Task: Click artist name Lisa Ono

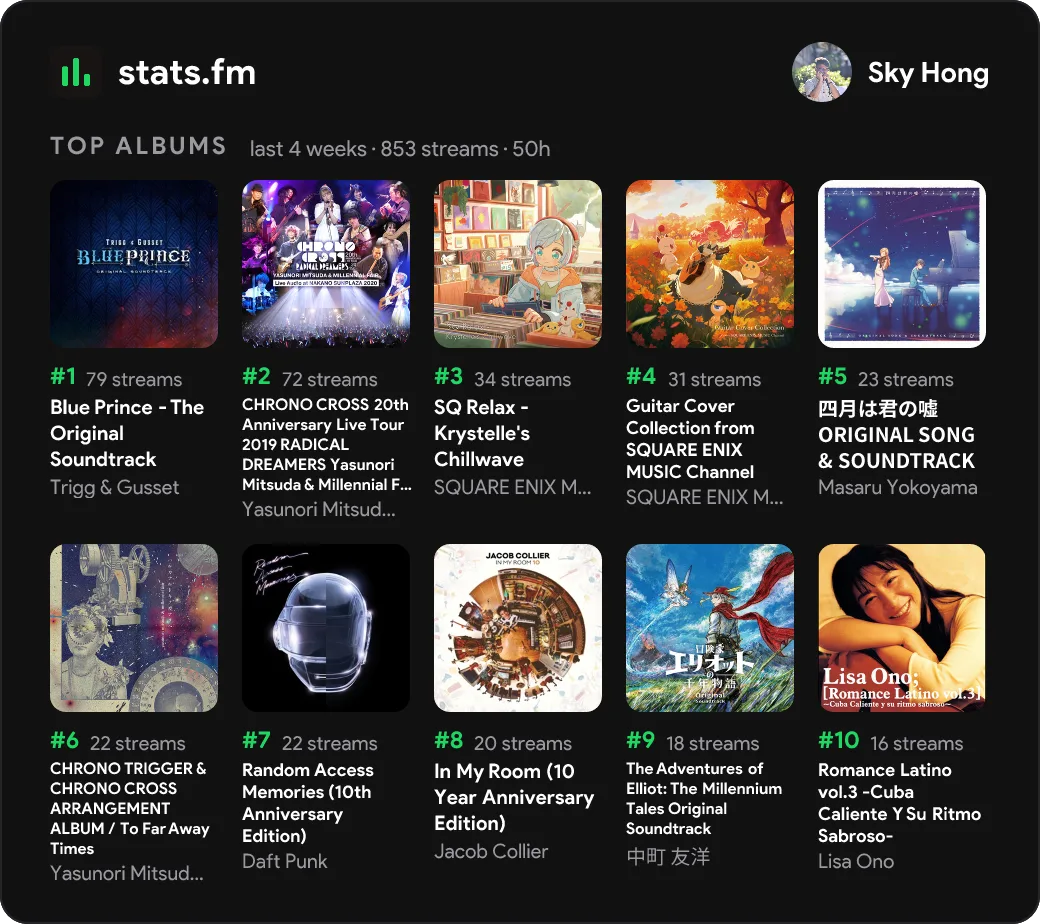Action: pos(856,862)
